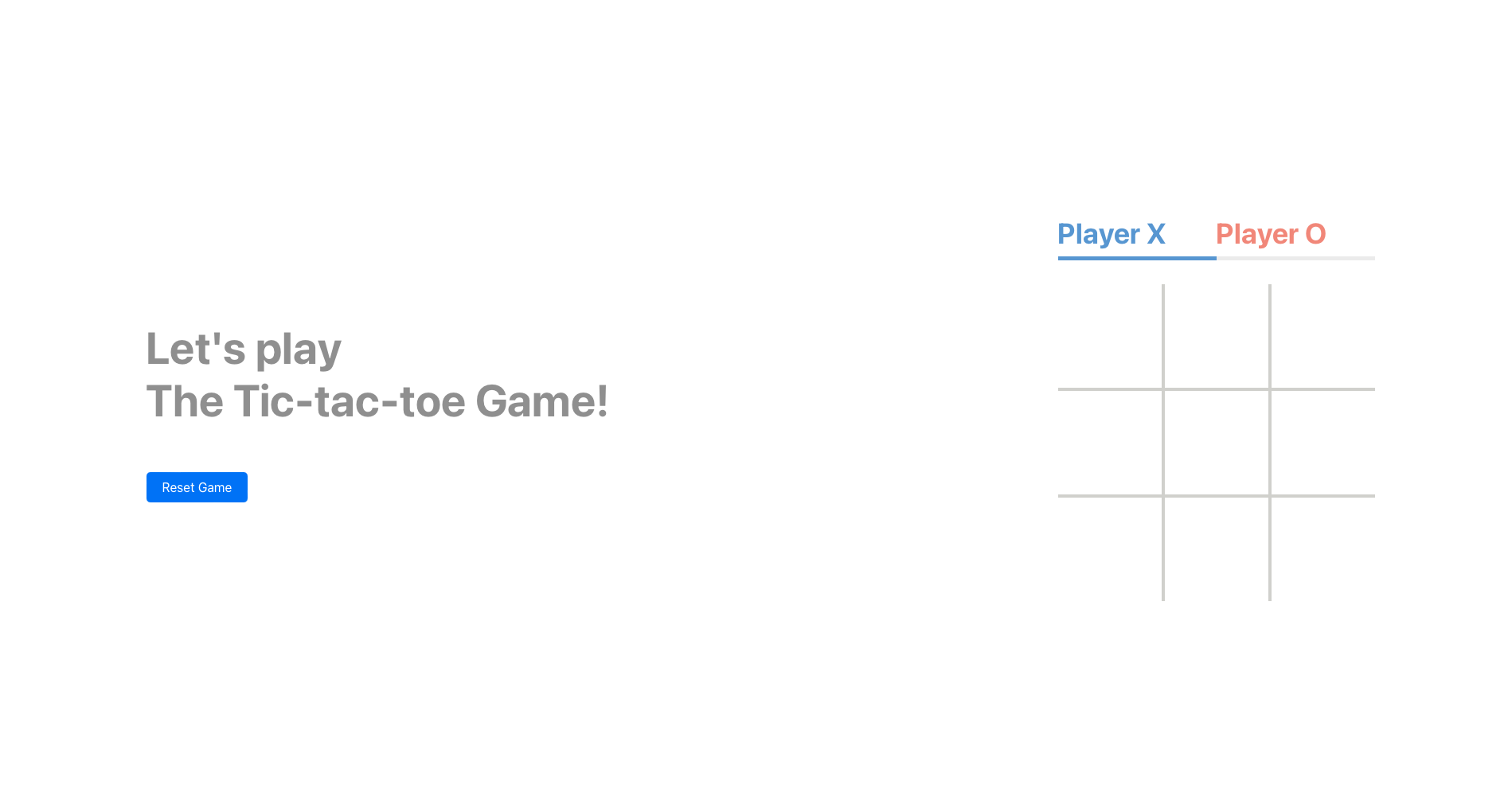The height and width of the screenshot is (793, 1512).
Task: Click the vertical left grid line
Action: 1163,443
